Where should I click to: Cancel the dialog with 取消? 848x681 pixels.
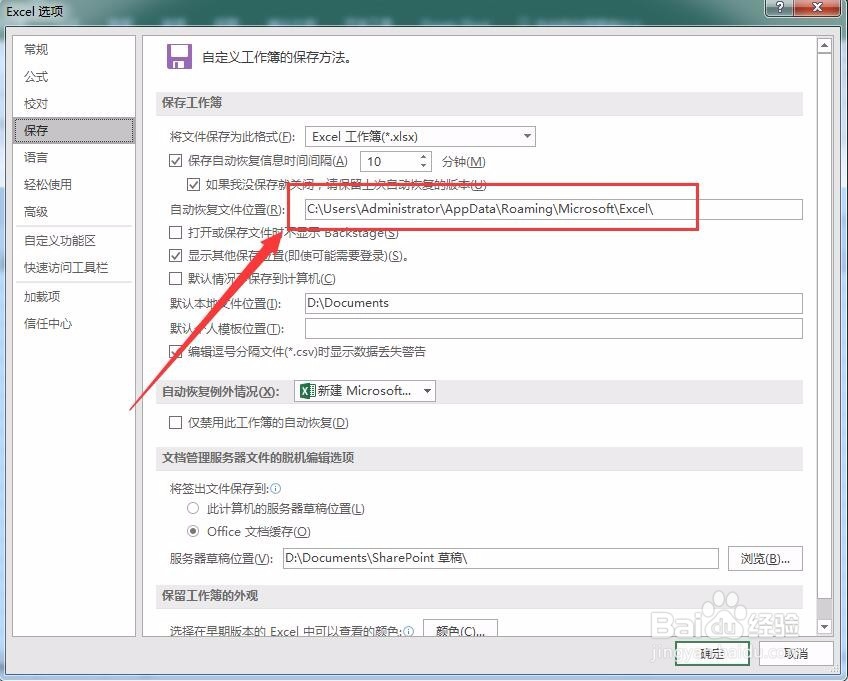(796, 653)
